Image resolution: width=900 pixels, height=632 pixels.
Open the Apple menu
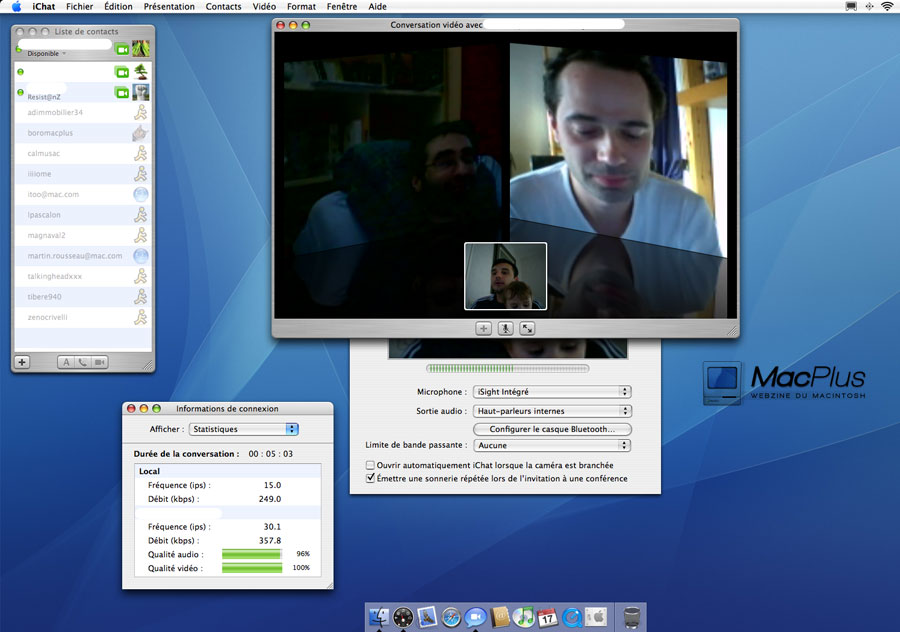[17, 6]
